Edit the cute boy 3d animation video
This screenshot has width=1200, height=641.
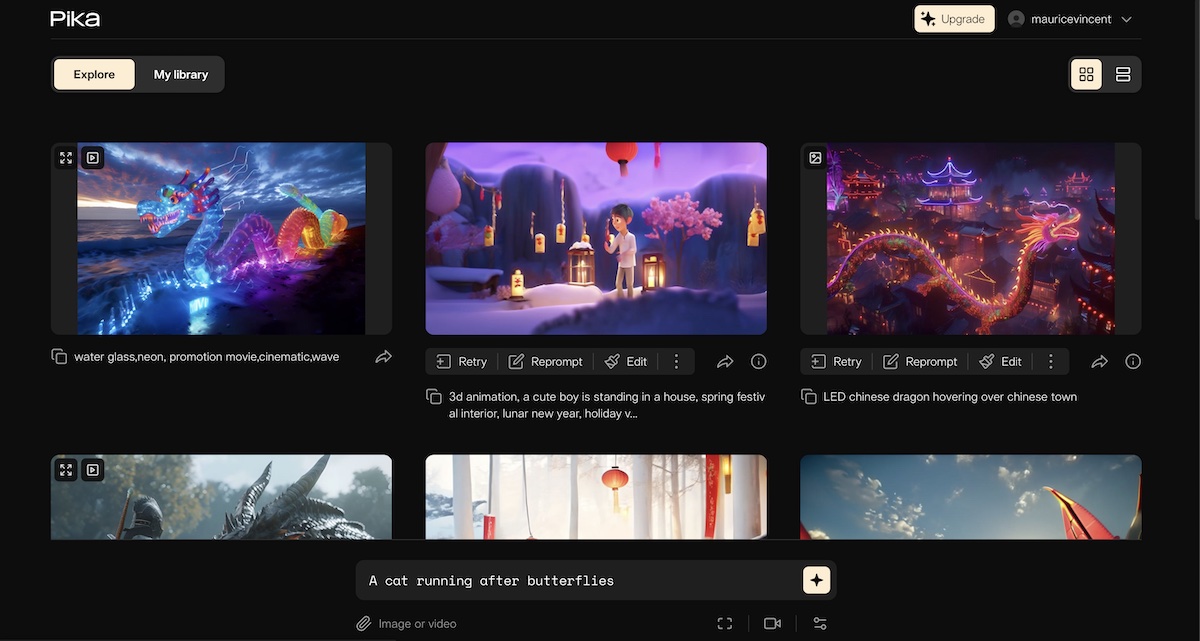tap(626, 362)
